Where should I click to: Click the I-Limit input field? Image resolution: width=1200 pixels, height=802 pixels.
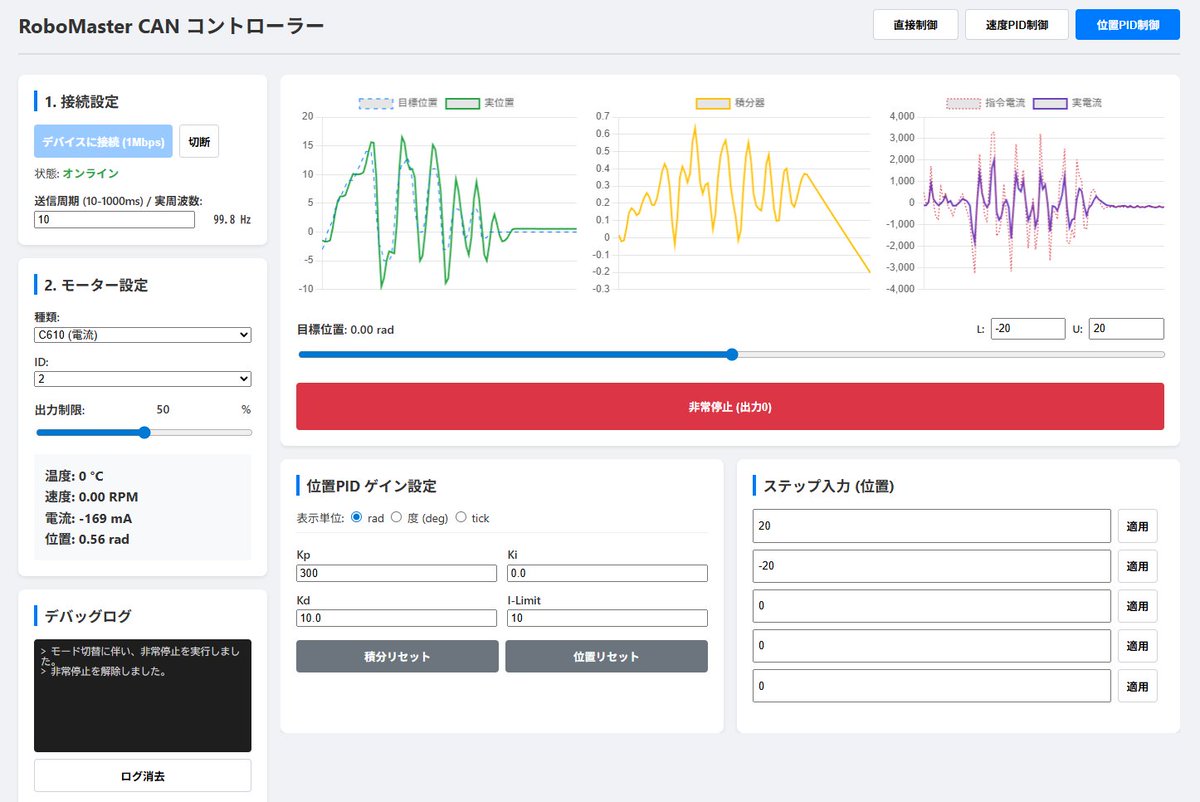click(x=607, y=618)
